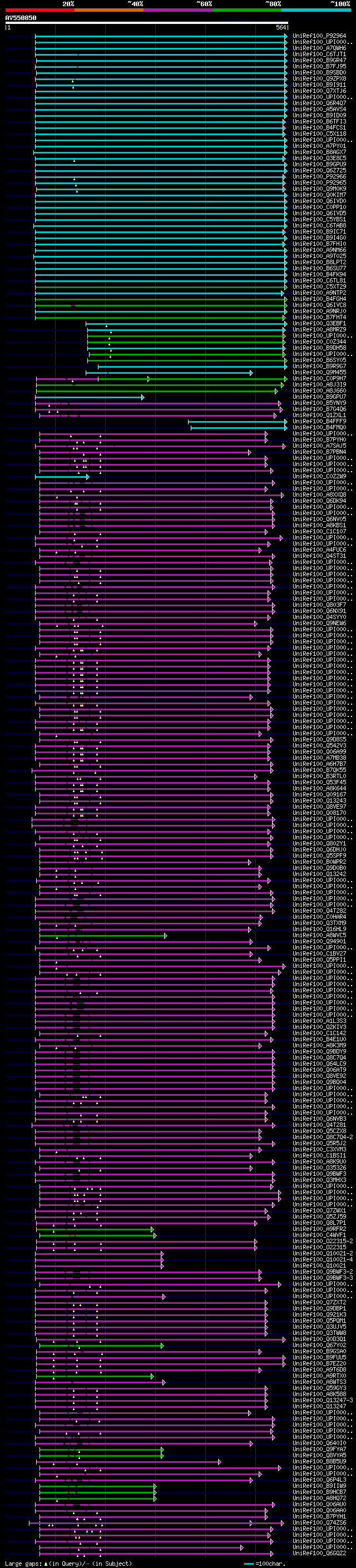Click the red 20% identity legend segment
The width and height of the screenshot is (356, 1568).
[39, 10]
